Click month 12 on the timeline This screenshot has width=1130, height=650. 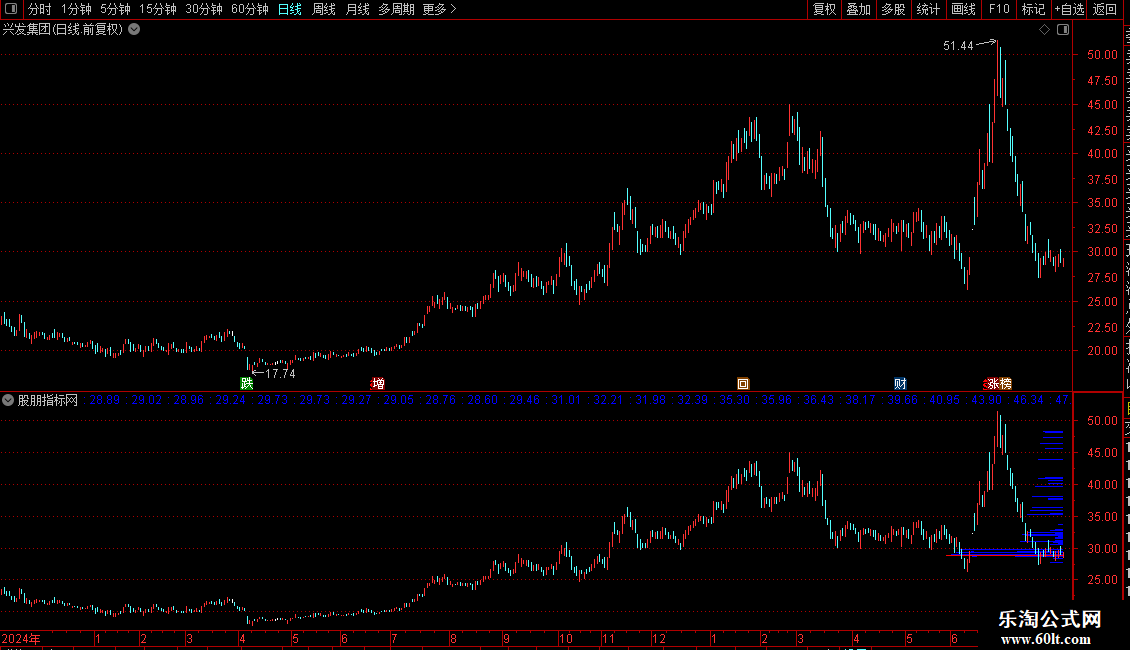(x=659, y=638)
